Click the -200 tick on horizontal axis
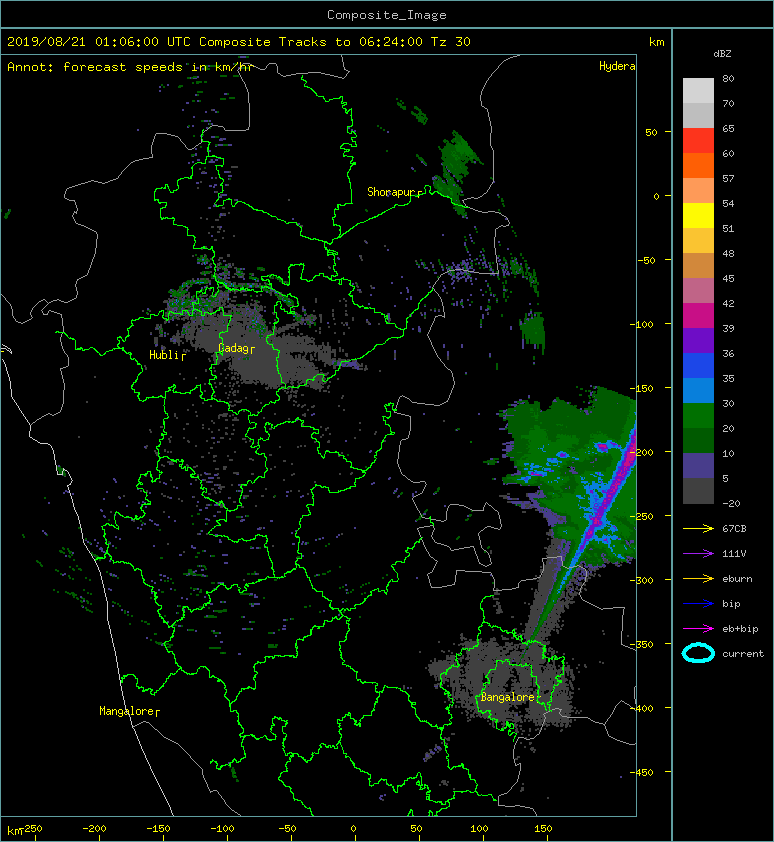 pyautogui.click(x=94, y=829)
